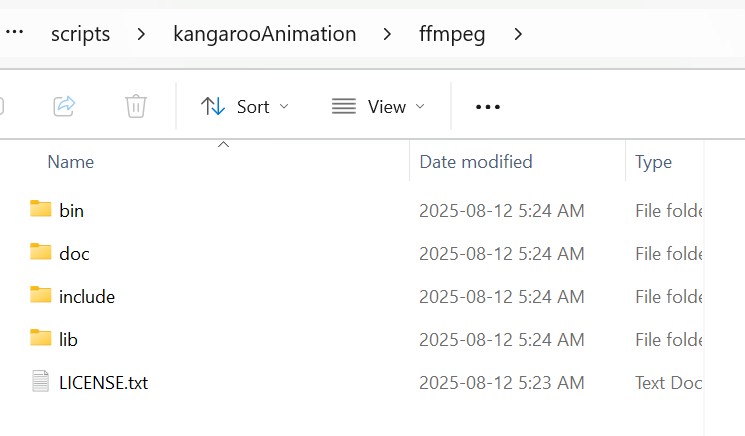Click the LICENSE.txt document icon
745x436 pixels.
pyautogui.click(x=40, y=381)
